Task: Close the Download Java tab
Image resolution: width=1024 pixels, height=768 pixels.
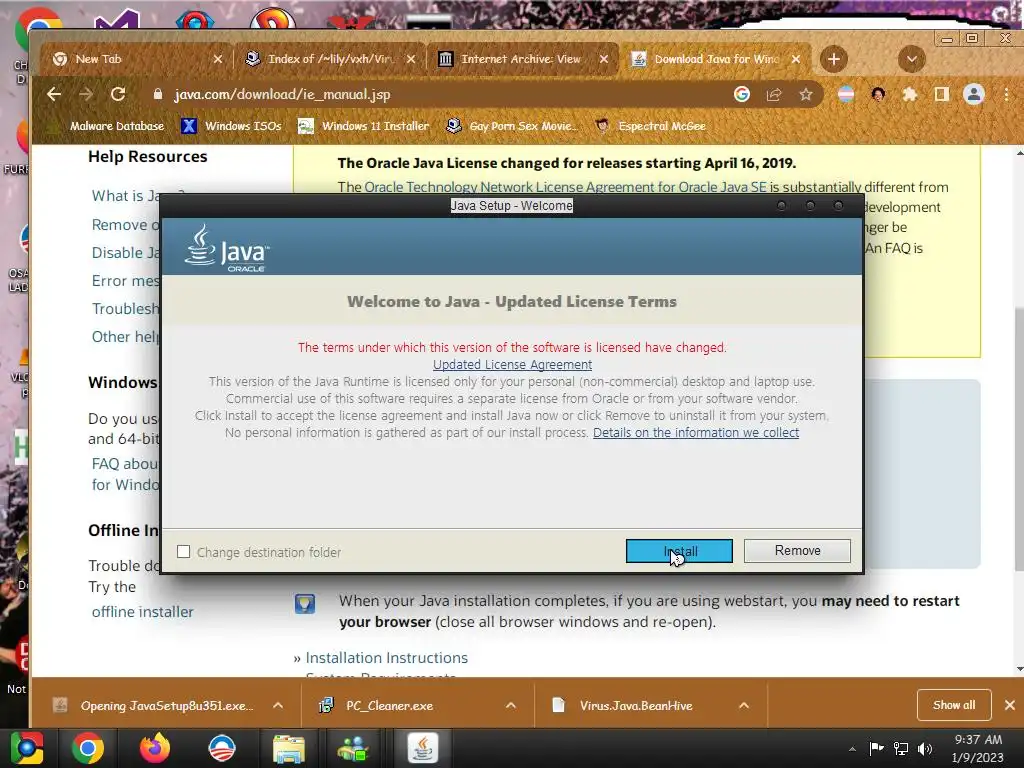Action: pos(796,59)
